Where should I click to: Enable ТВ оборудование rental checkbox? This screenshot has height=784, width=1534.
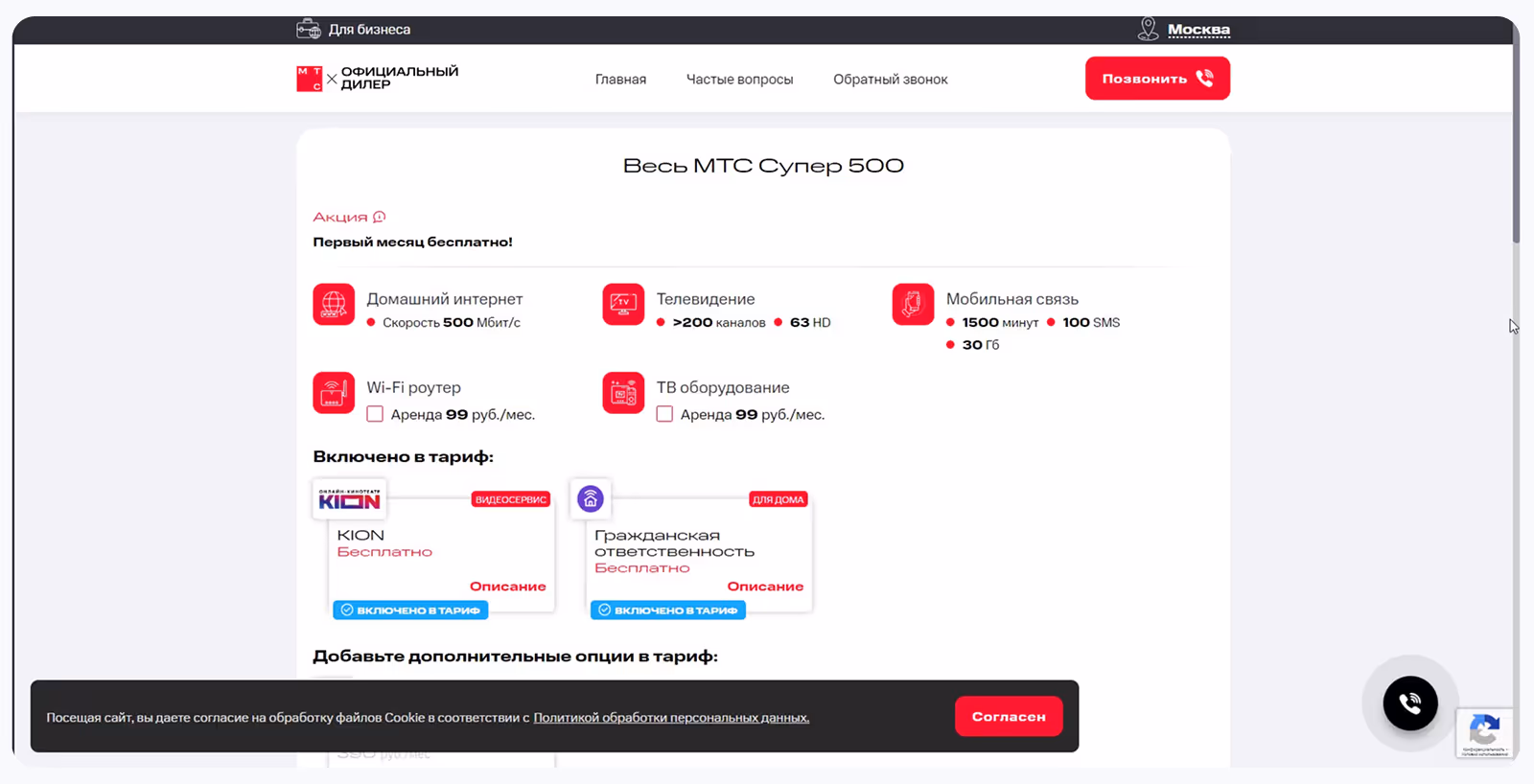(x=664, y=414)
